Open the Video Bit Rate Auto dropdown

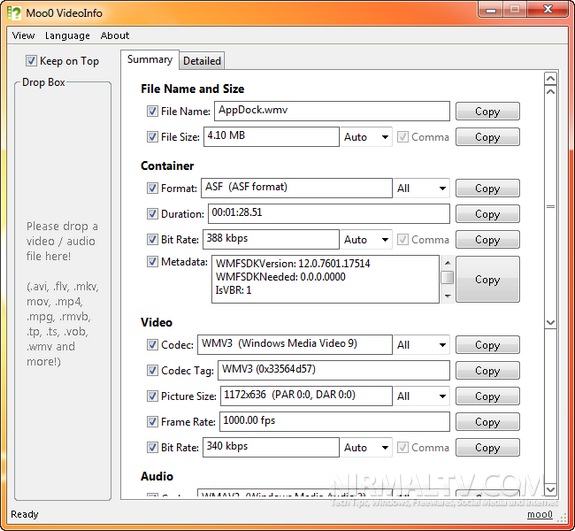[366, 447]
